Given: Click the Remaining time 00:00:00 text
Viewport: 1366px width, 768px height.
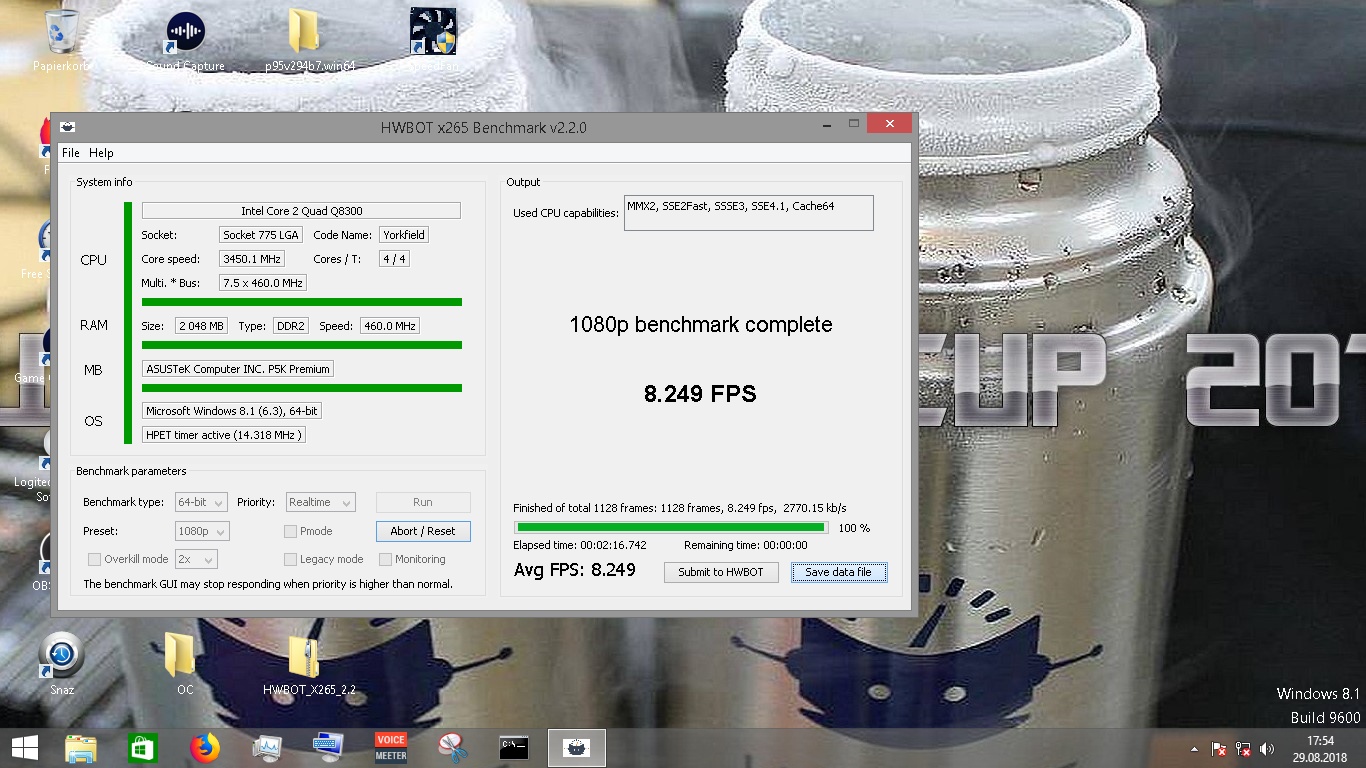Looking at the screenshot, I should (x=745, y=545).
